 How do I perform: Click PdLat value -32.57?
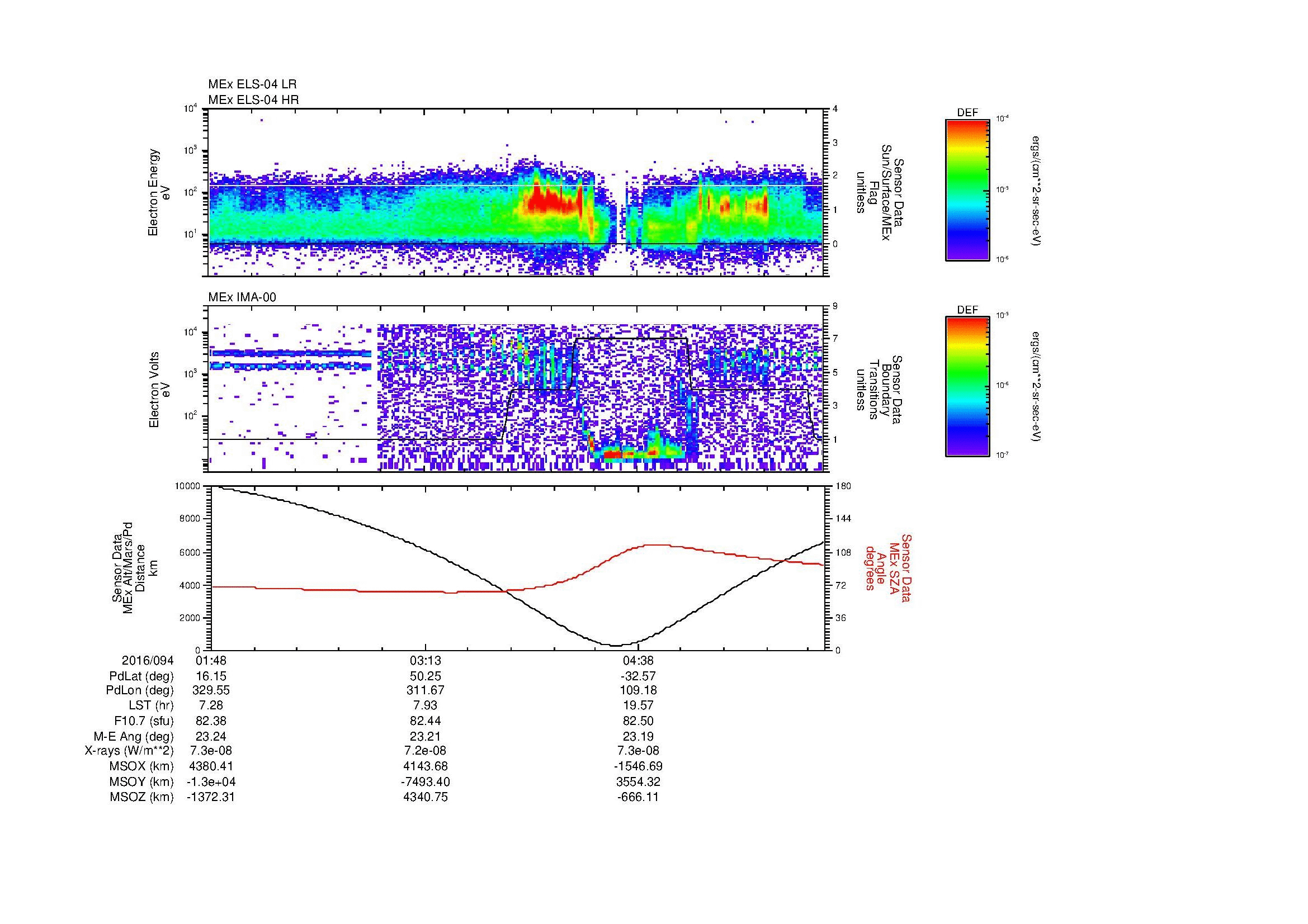[639, 676]
